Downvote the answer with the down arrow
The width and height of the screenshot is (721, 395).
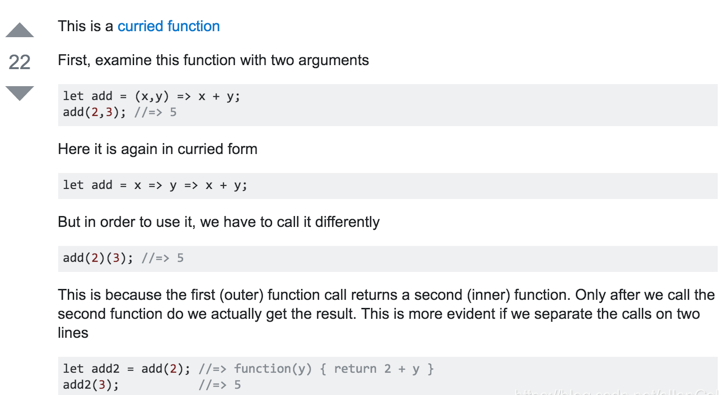click(x=19, y=93)
